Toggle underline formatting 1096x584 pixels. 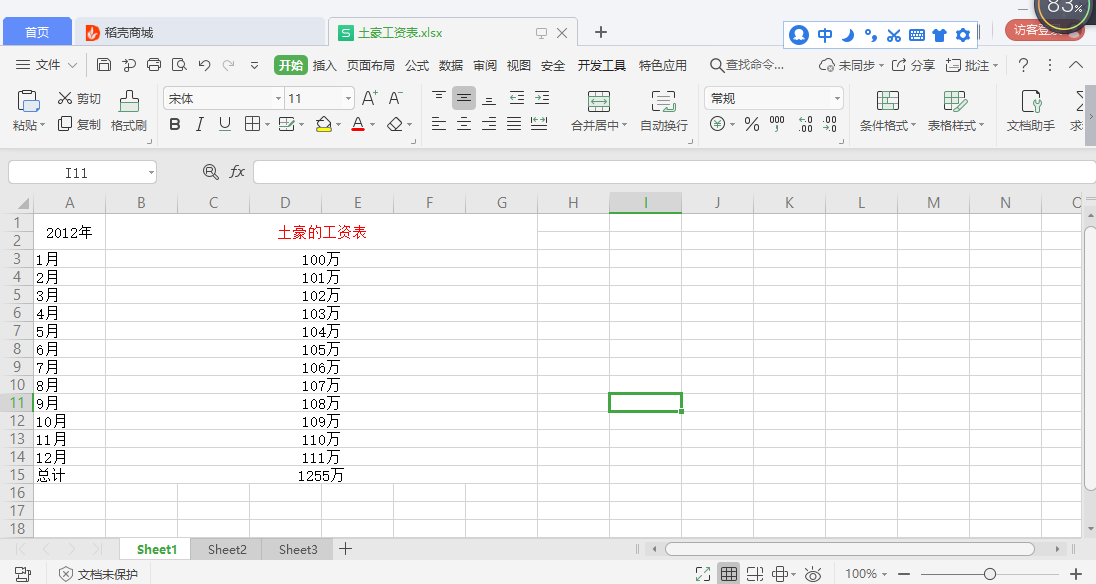[x=224, y=124]
